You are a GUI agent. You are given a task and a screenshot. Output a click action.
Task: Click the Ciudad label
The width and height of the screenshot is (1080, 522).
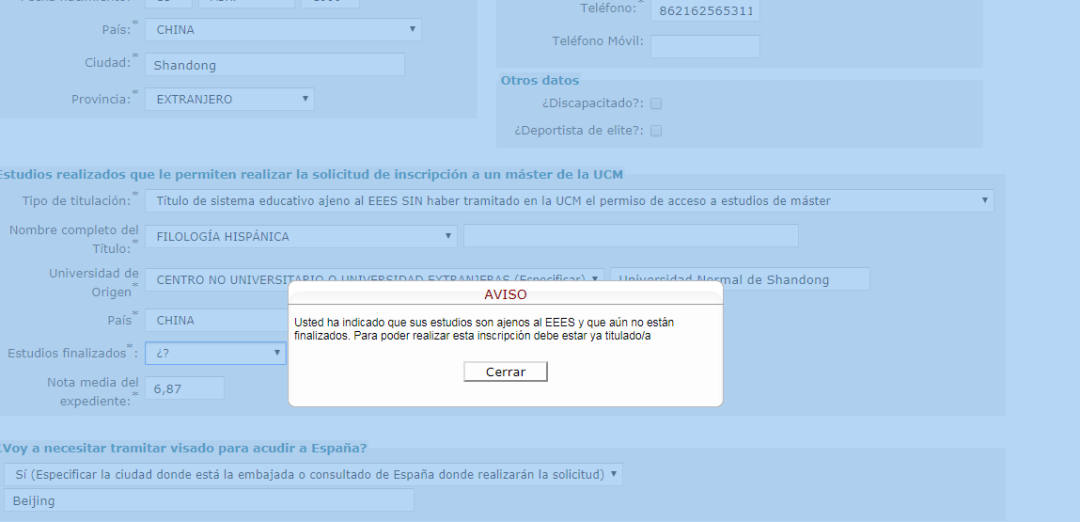(111, 62)
